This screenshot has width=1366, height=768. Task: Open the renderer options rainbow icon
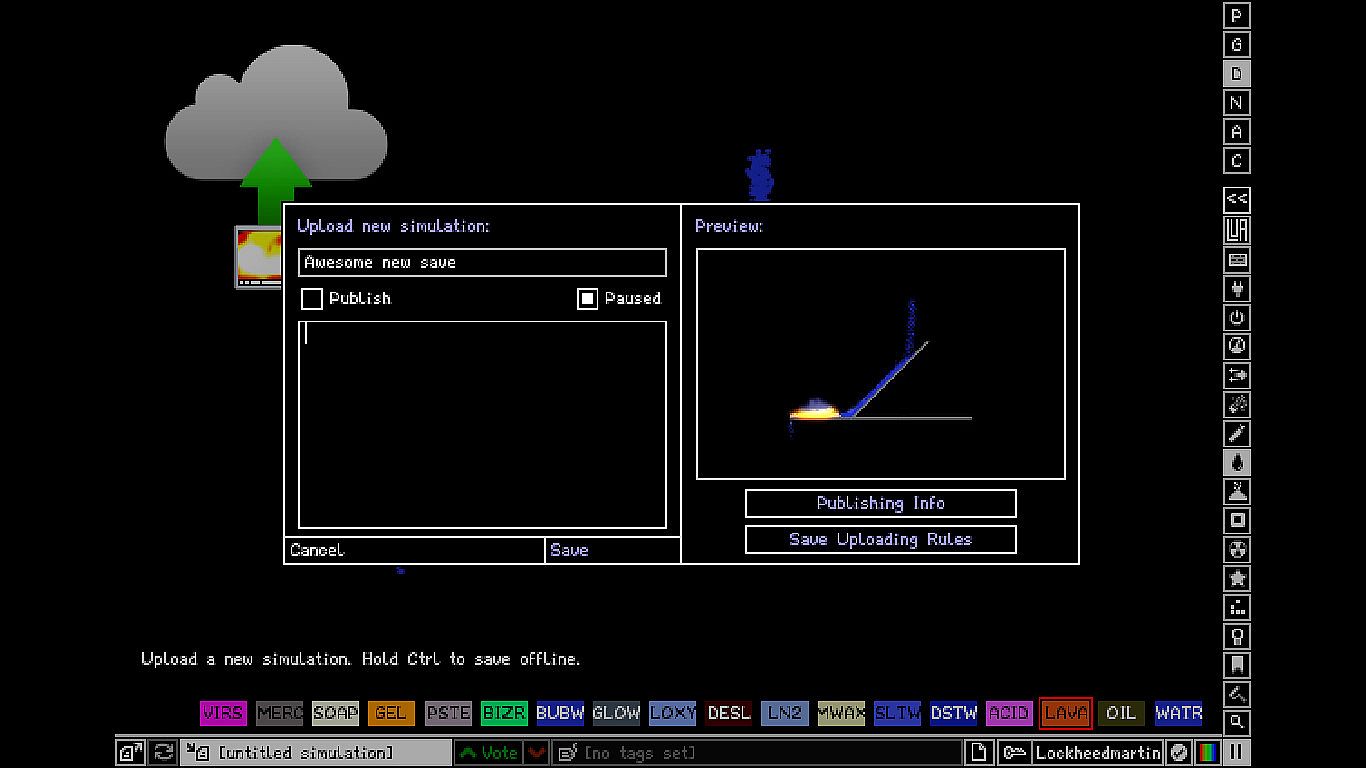click(1208, 753)
